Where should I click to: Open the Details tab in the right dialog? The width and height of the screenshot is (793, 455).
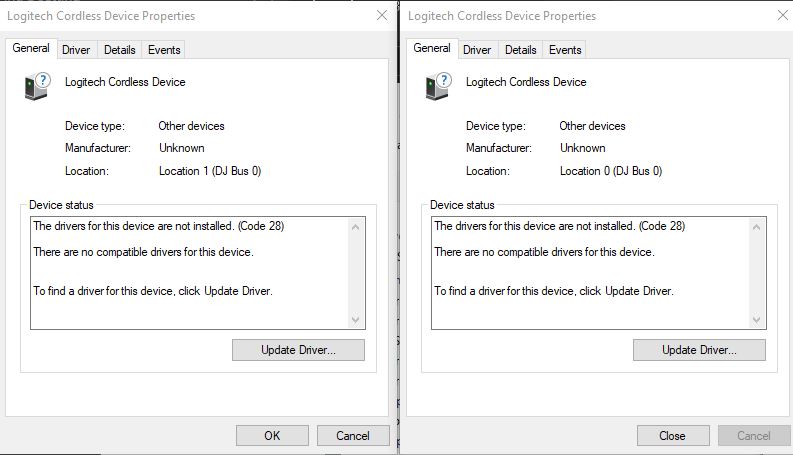520,50
